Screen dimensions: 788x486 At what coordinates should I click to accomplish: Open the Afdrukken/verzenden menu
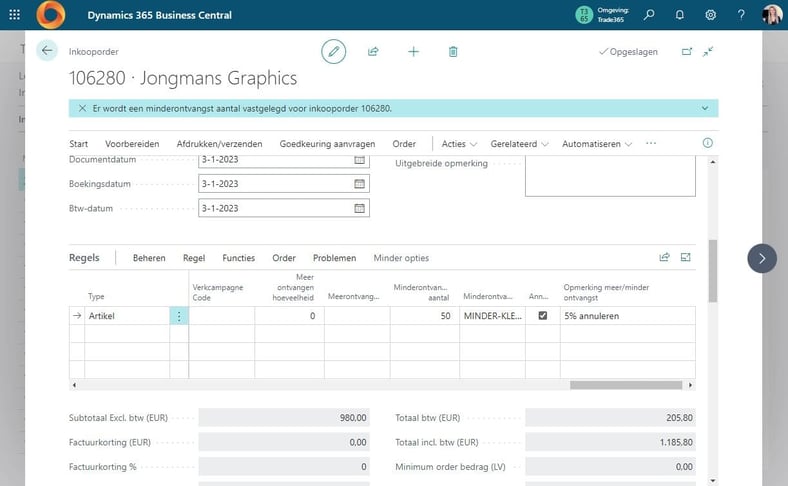click(219, 144)
